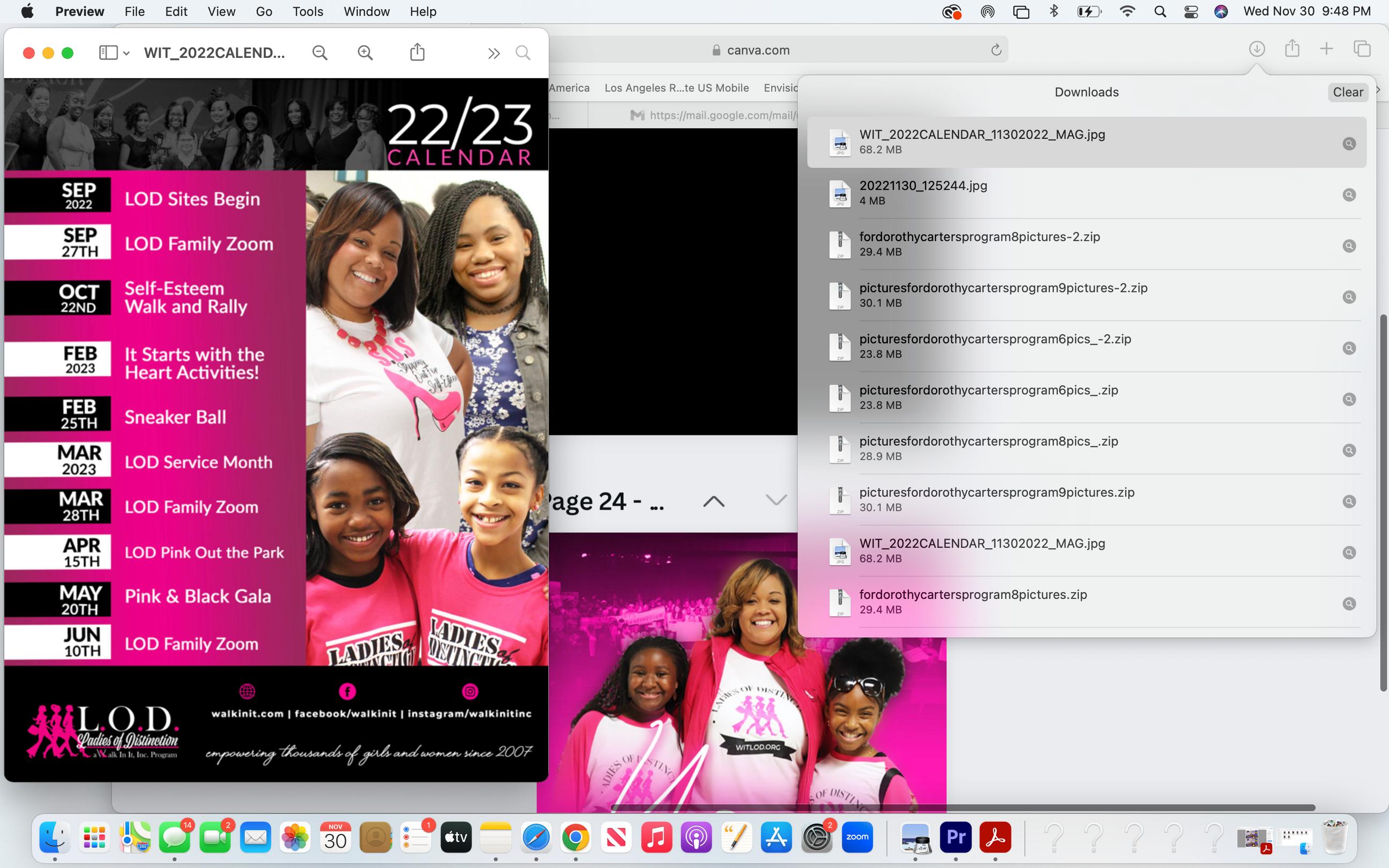1389x868 pixels.
Task: Go to previous page with up chevron
Action: pyautogui.click(x=713, y=501)
